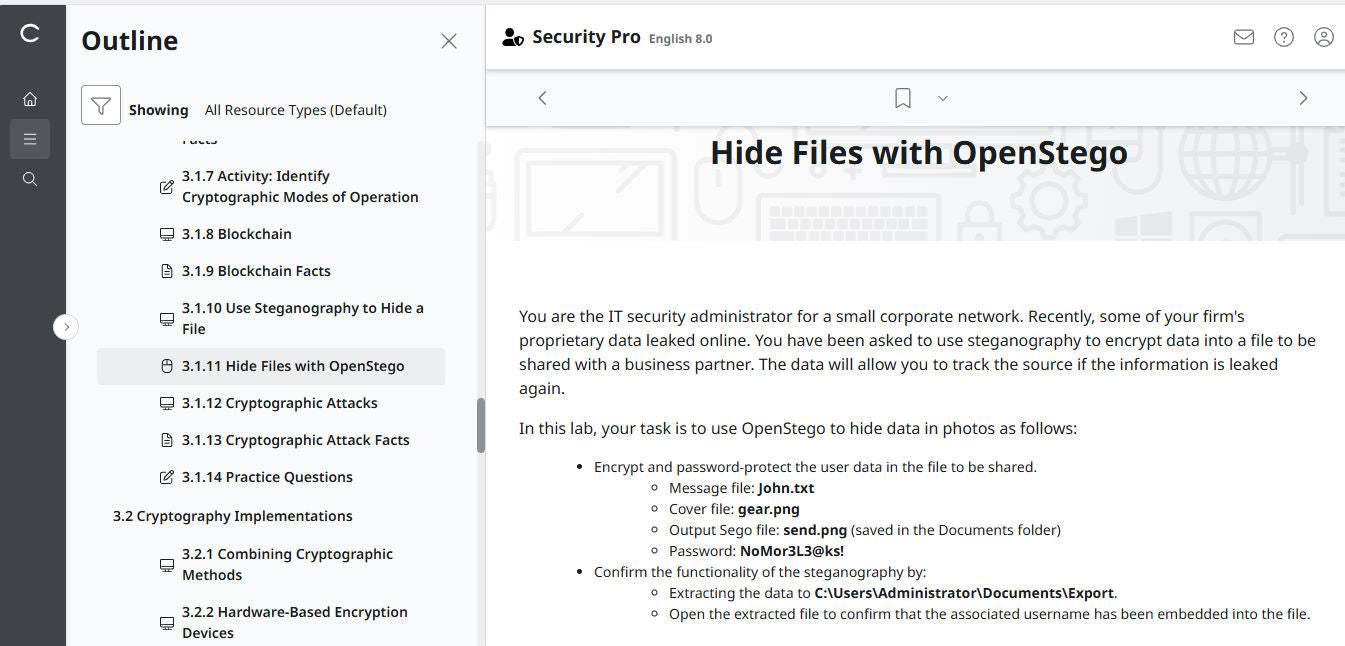Bookmark this page with the bookmark icon
This screenshot has height=646, width=1345.
tap(902, 98)
